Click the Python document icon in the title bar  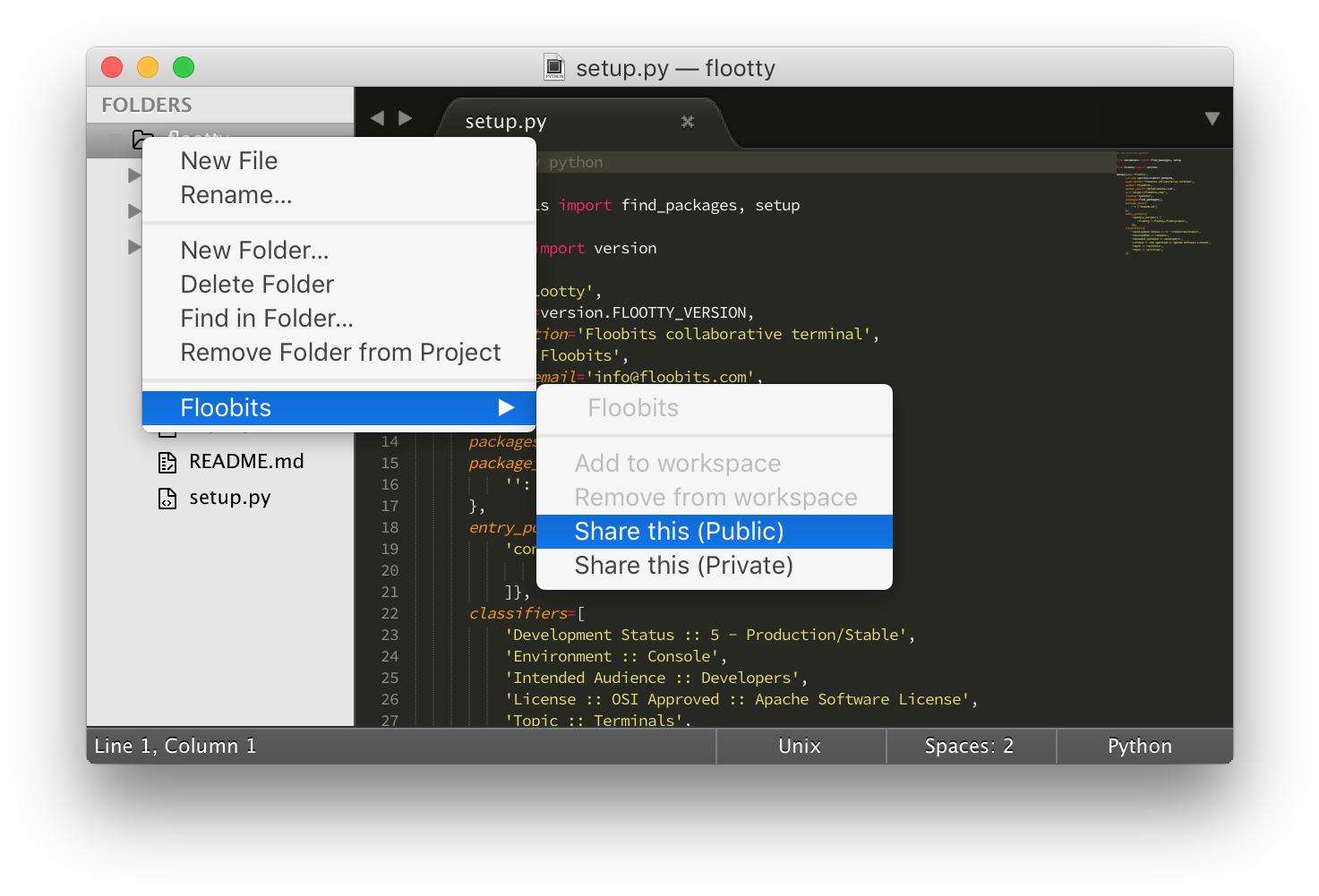pos(553,67)
